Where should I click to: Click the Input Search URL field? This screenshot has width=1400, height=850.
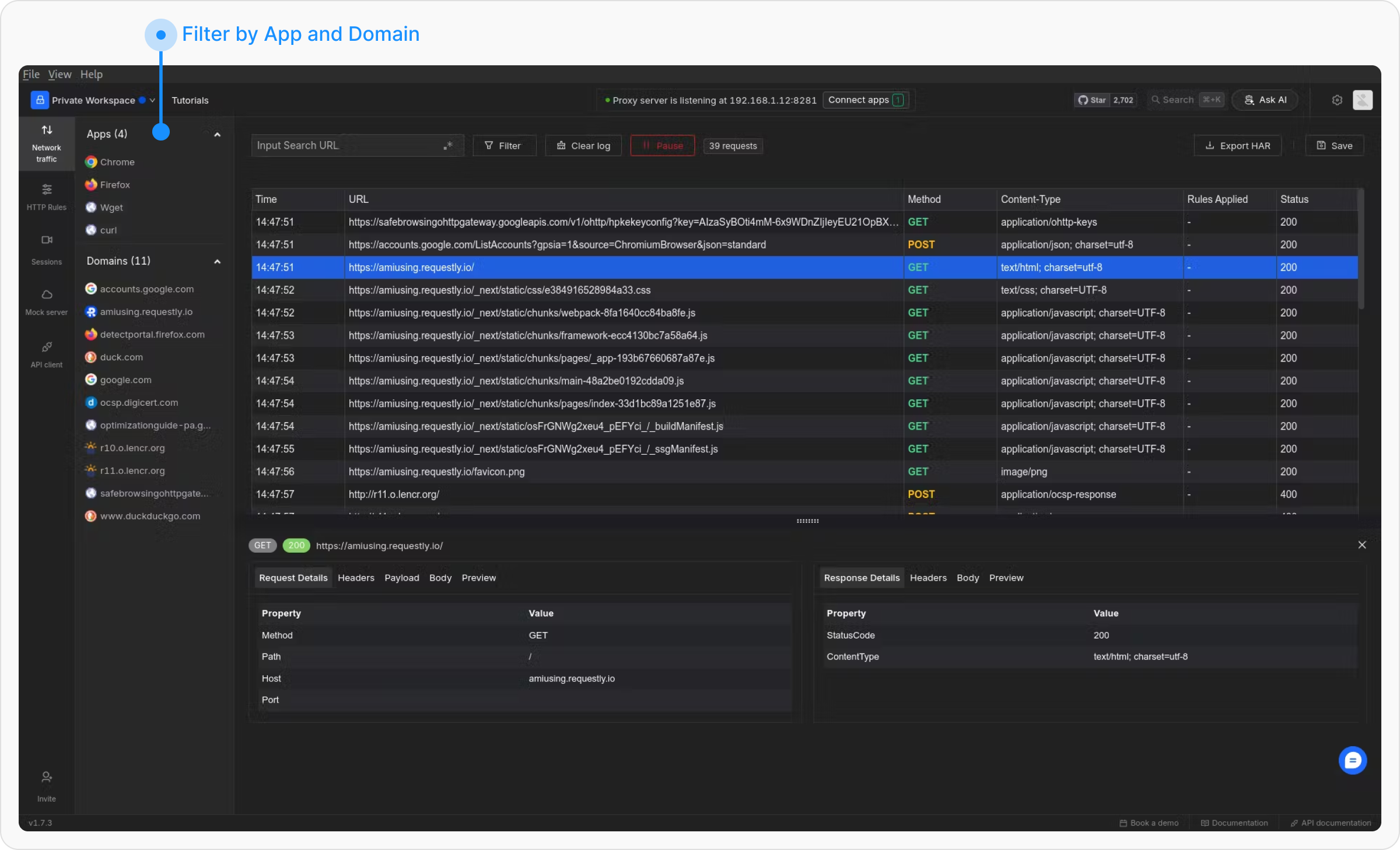[x=347, y=146]
